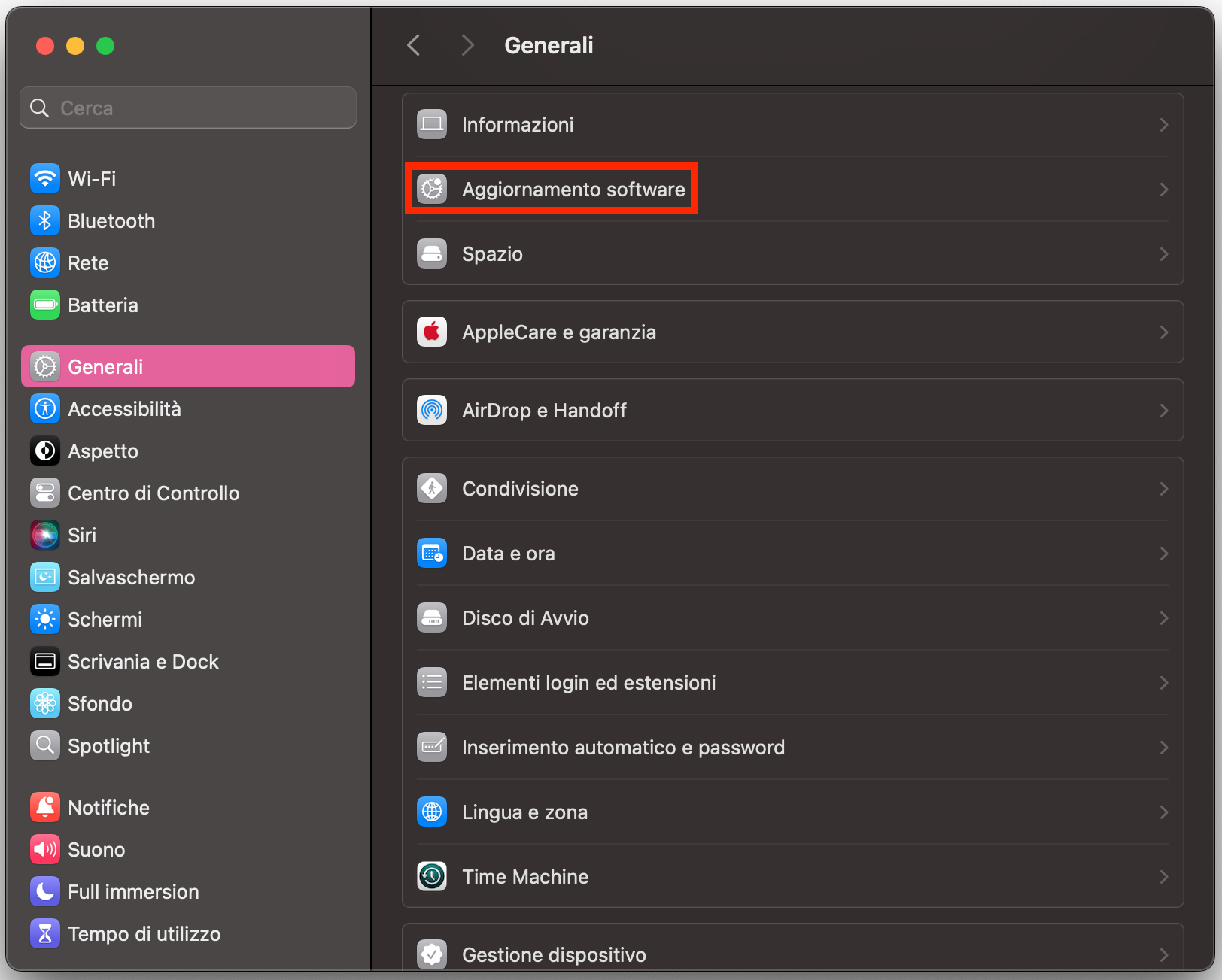Select the Bluetooth icon in the sidebar

coord(45,220)
